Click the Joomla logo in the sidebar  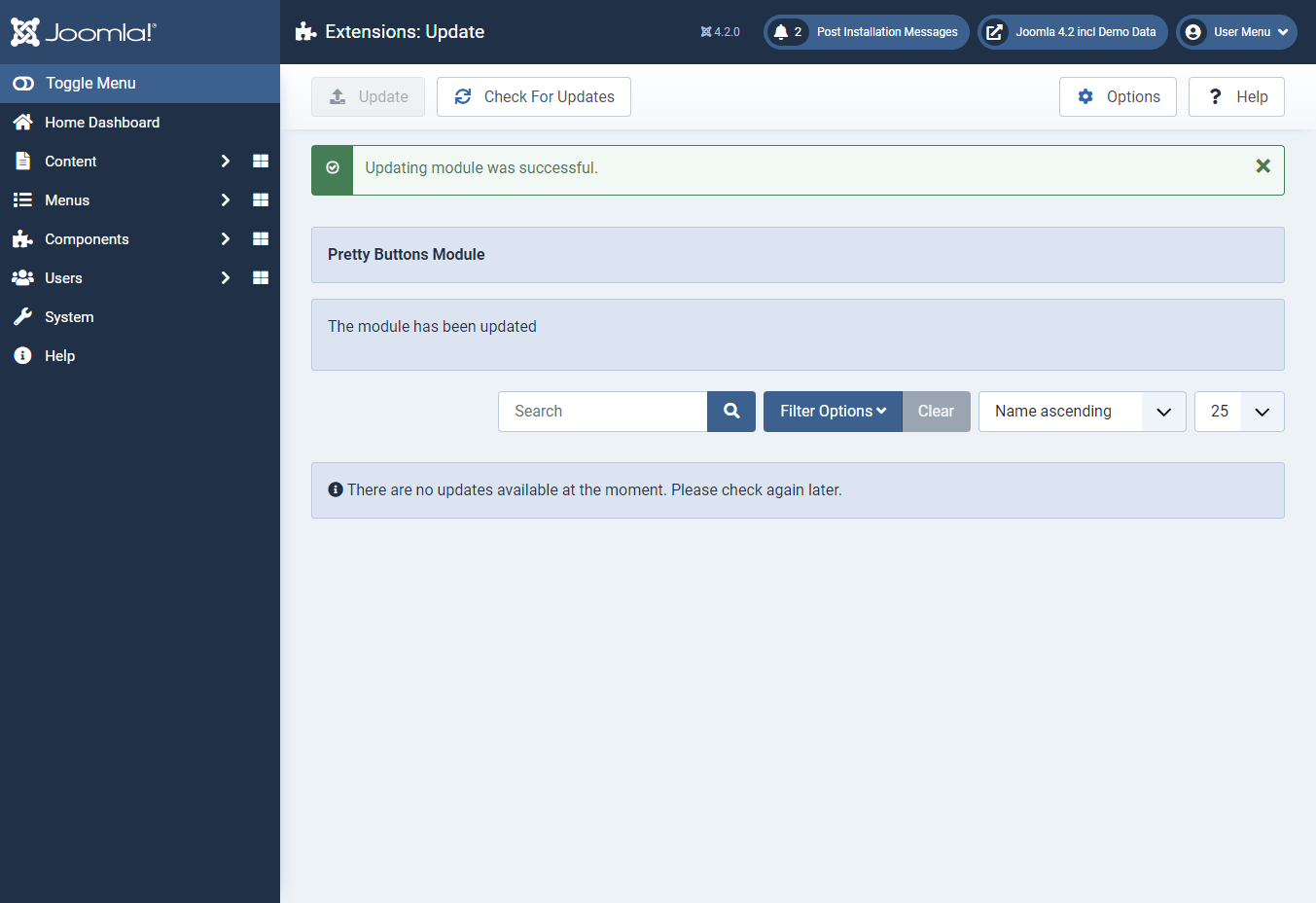click(x=83, y=31)
